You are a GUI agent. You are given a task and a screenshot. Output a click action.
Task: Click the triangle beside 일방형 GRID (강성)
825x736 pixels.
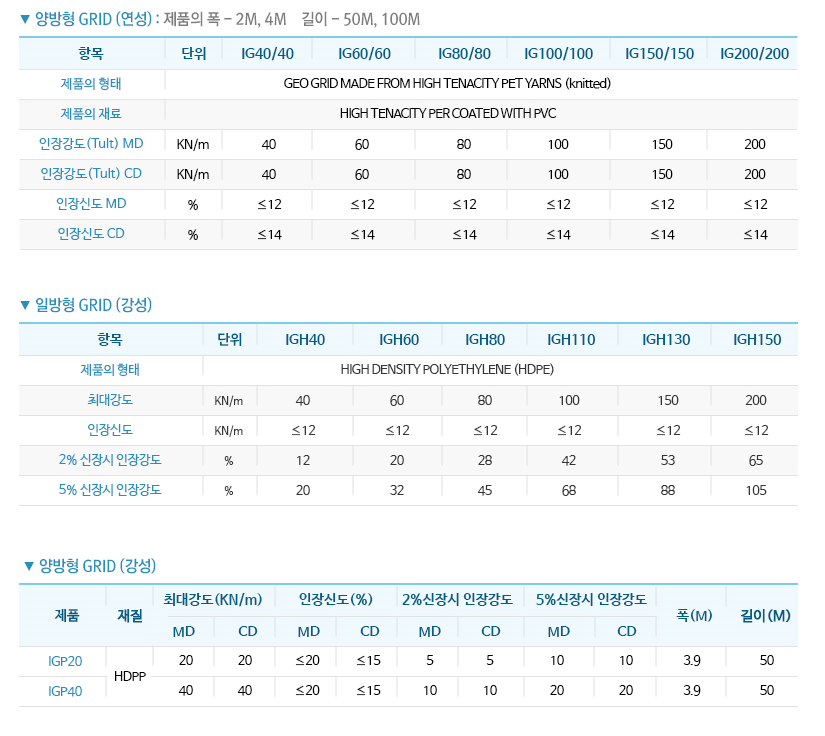click(x=26, y=305)
